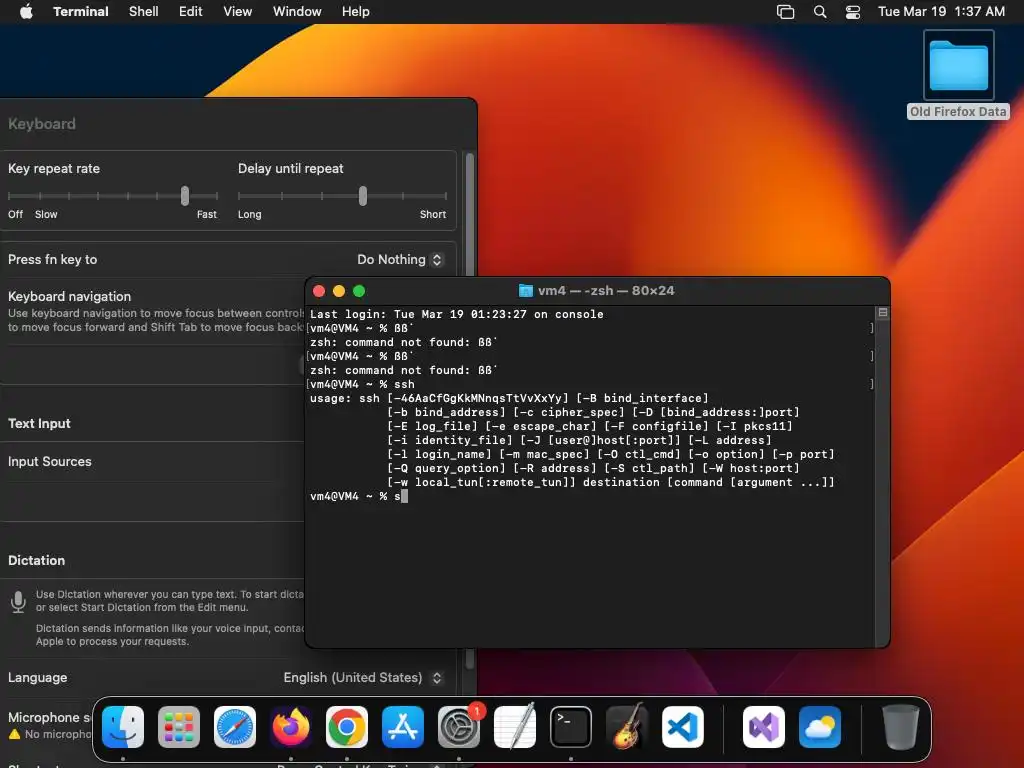Click 'Last login' line in Terminal
This screenshot has width=1024, height=768.
coord(456,314)
